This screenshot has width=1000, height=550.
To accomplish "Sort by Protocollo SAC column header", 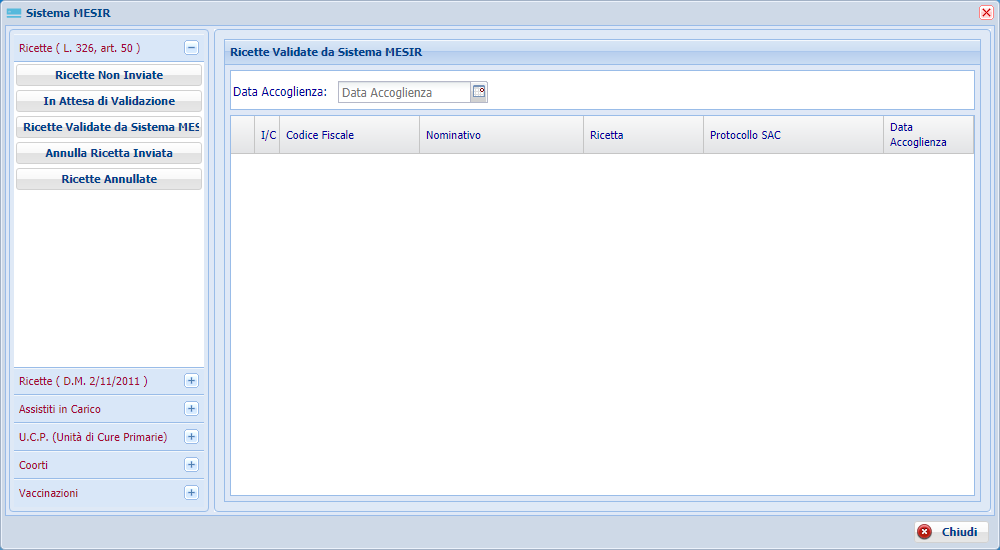I will click(793, 135).
